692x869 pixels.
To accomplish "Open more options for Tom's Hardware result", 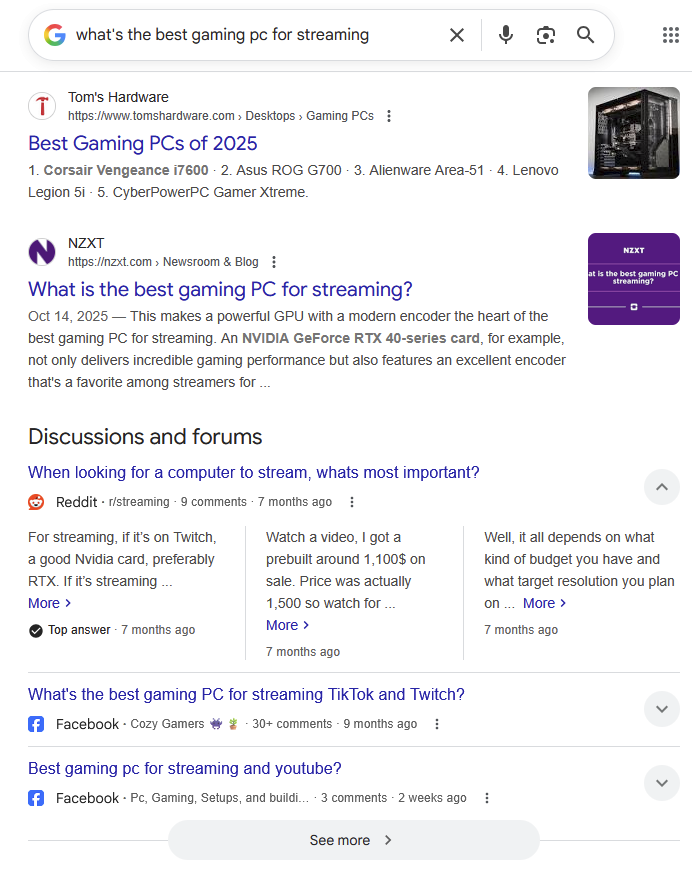I will click(x=389, y=116).
